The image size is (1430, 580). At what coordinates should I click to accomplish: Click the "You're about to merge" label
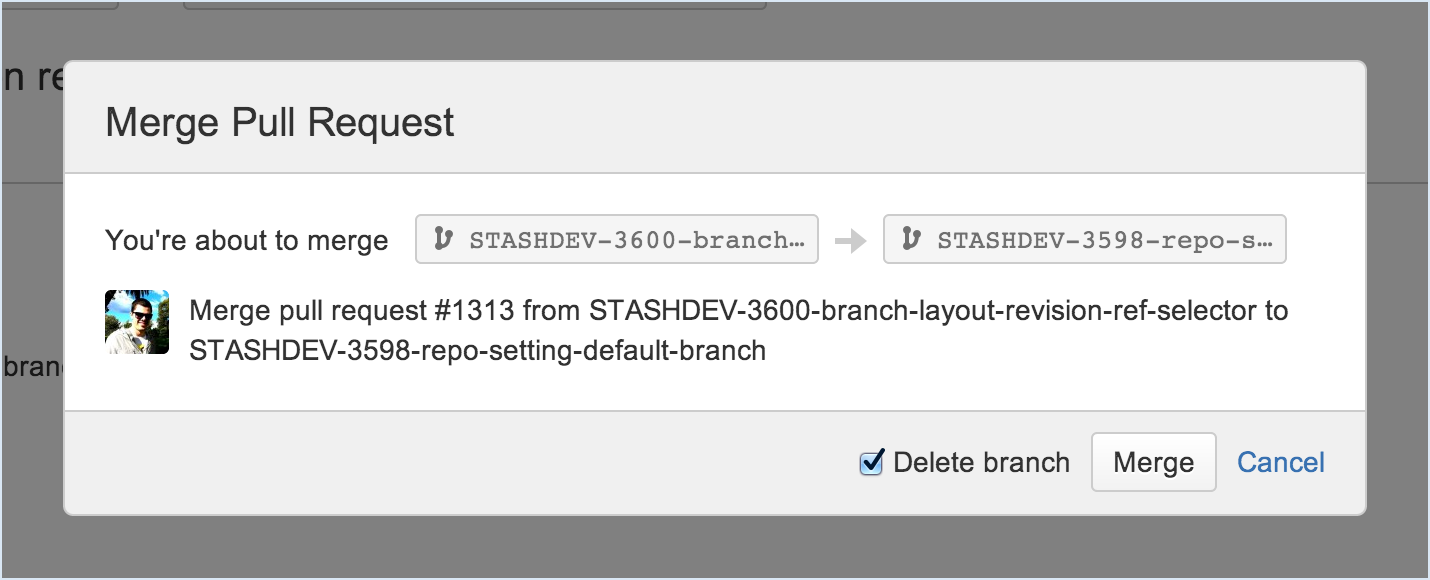tap(247, 241)
